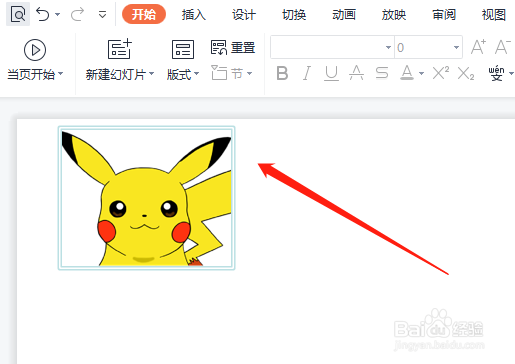Switch to the 设计 tab
515x364 pixels.
pos(243,15)
